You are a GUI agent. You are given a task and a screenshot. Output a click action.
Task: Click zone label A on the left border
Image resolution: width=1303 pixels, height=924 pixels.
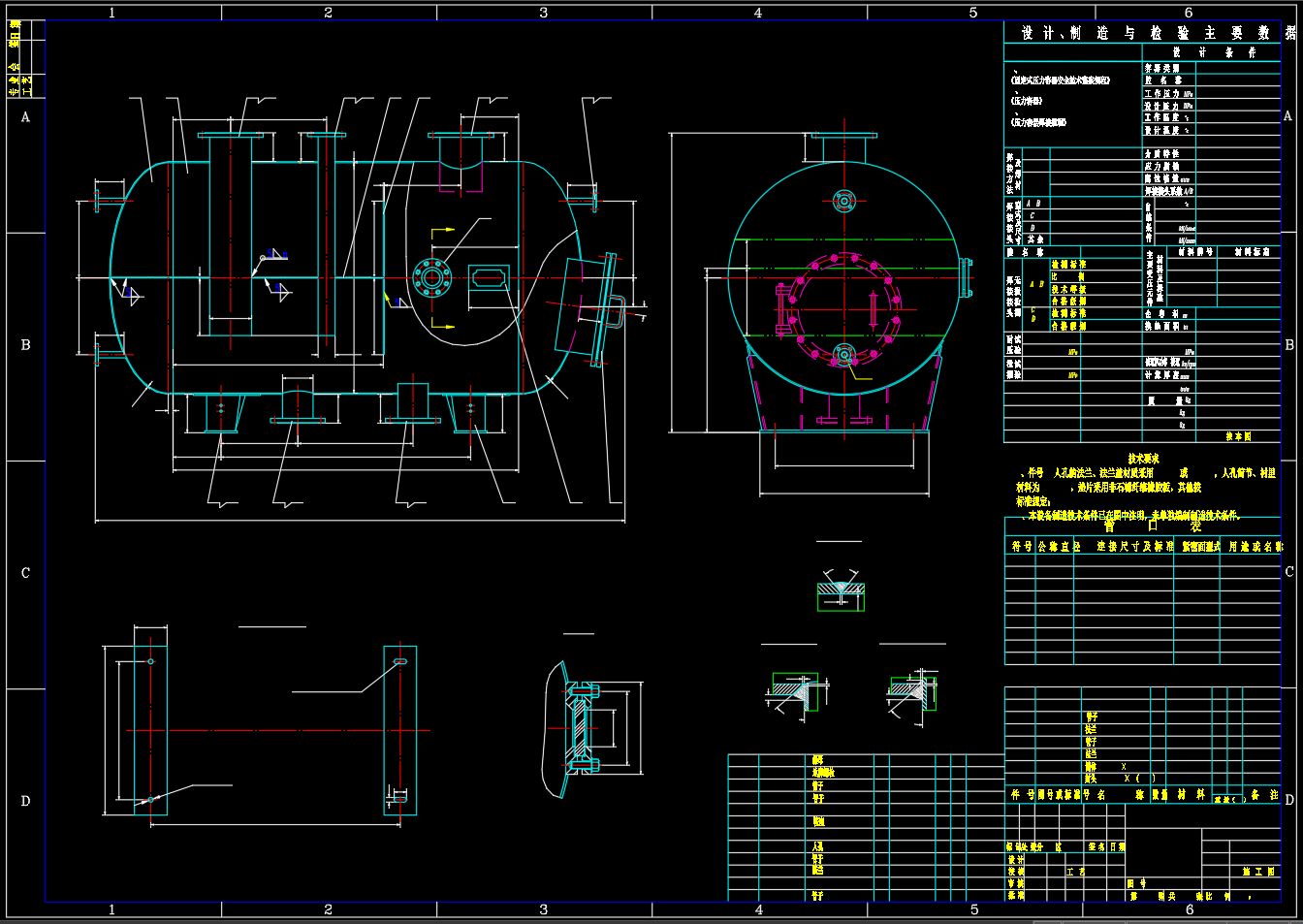[x=25, y=117]
